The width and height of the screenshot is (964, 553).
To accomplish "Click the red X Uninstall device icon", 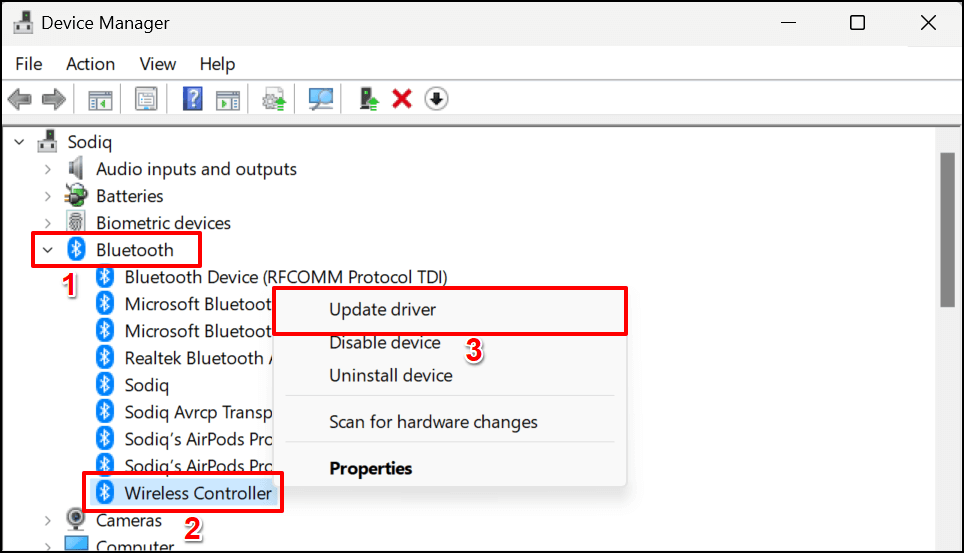I will (402, 99).
